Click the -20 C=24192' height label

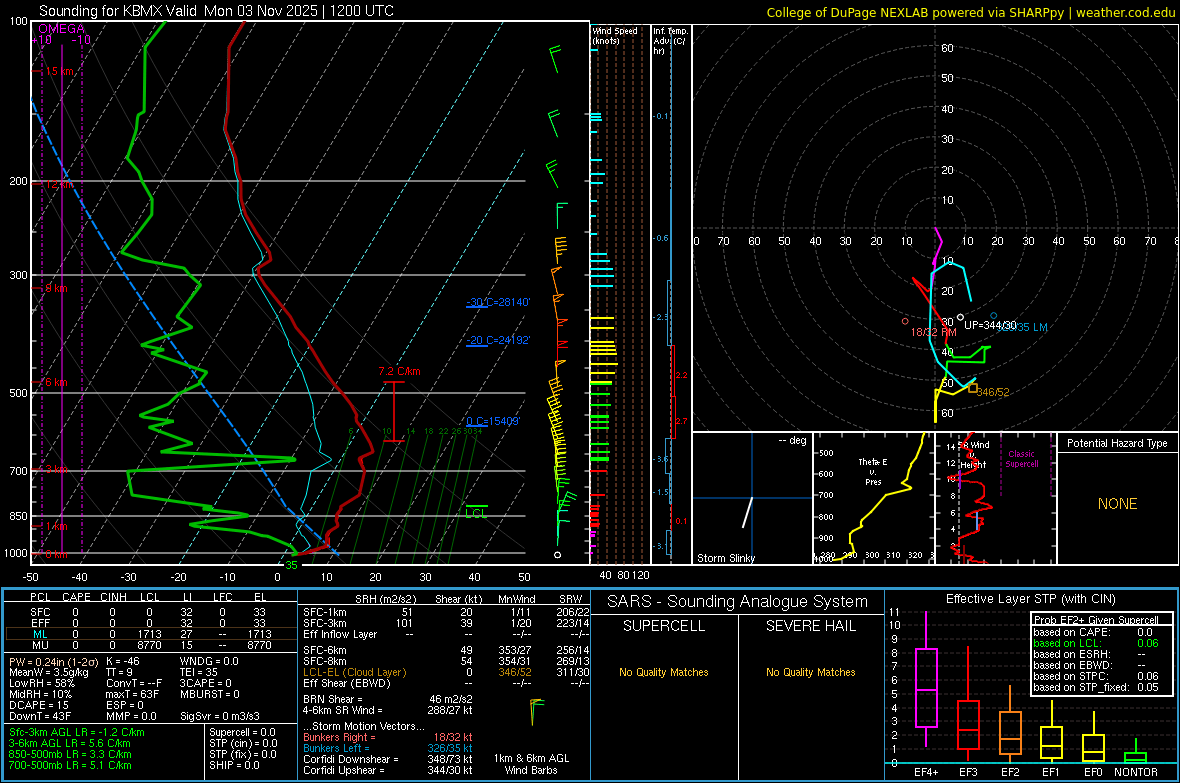(497, 340)
